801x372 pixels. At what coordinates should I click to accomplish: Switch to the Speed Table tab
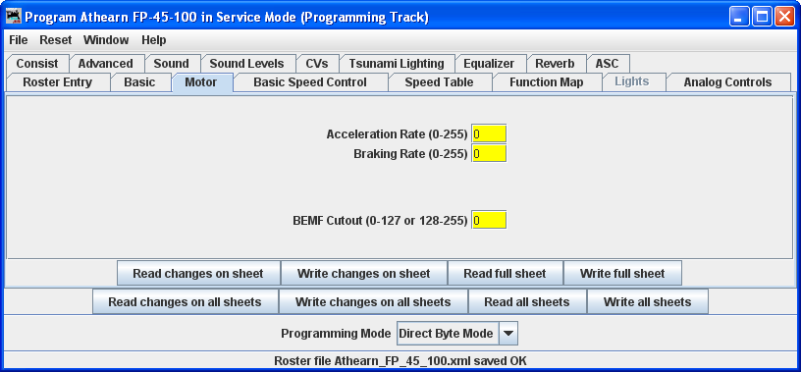pyautogui.click(x=439, y=82)
